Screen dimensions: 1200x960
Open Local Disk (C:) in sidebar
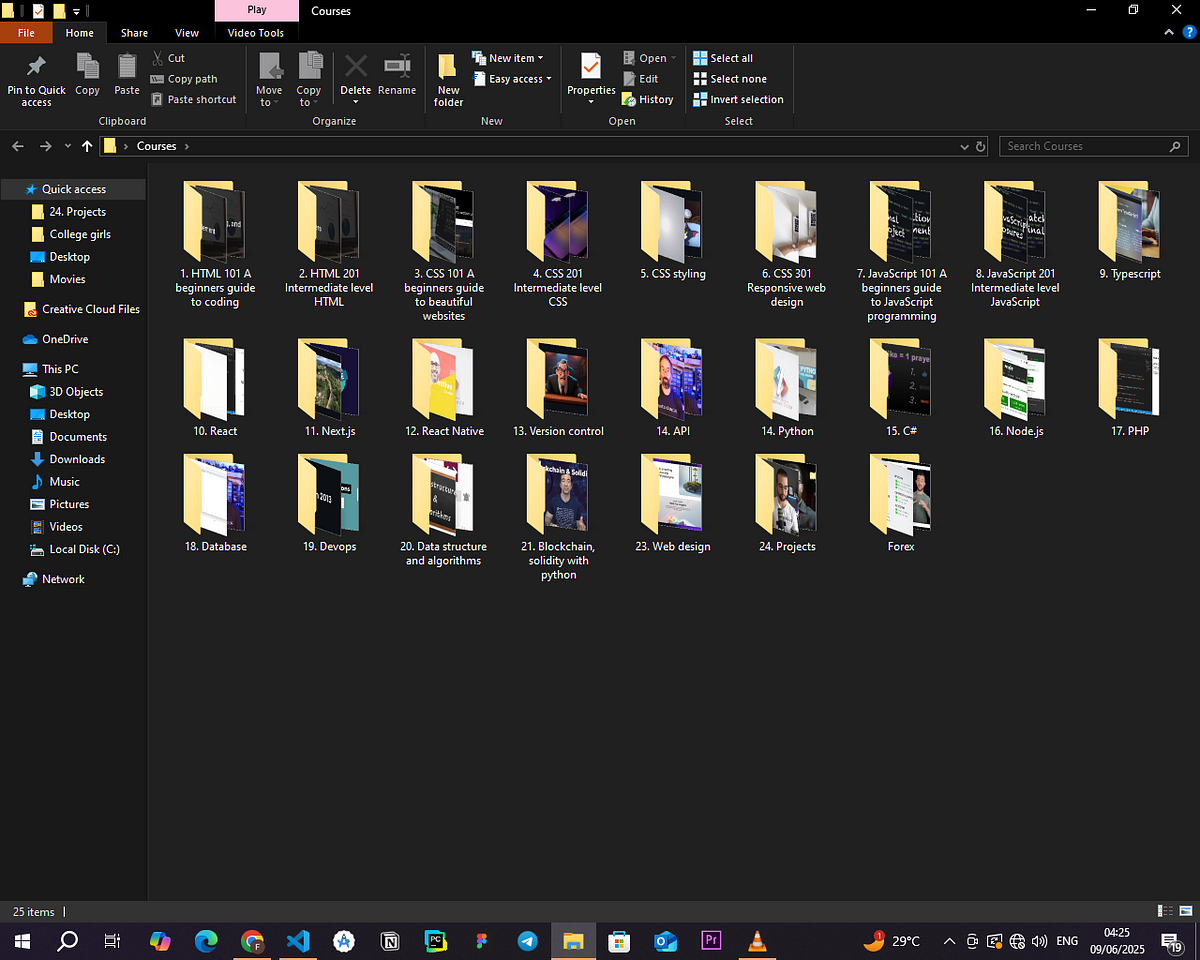[75, 549]
